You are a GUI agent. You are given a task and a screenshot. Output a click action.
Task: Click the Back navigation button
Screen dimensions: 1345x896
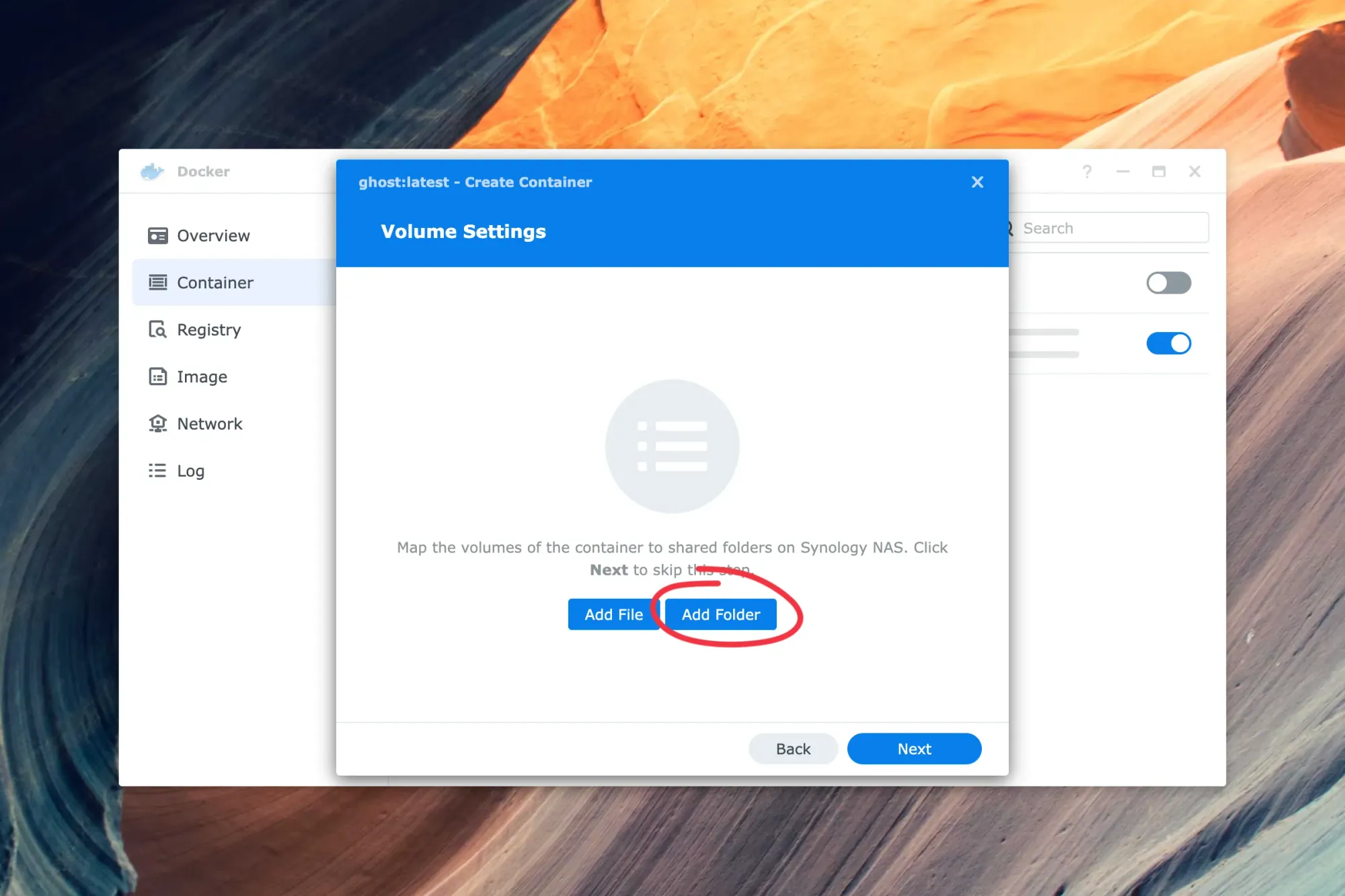pyautogui.click(x=793, y=748)
